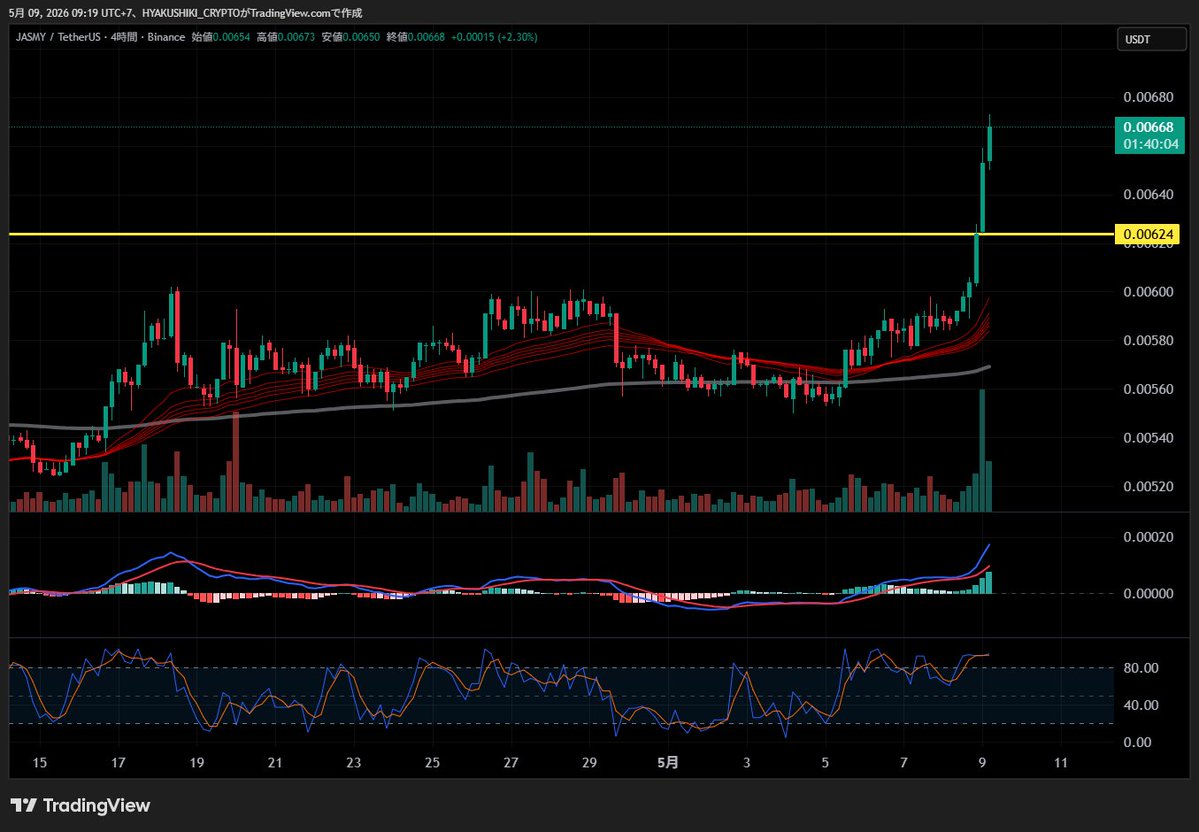Screen dimensions: 1199x832
Task: Click the date label 15 on time axis
Action: [40, 762]
